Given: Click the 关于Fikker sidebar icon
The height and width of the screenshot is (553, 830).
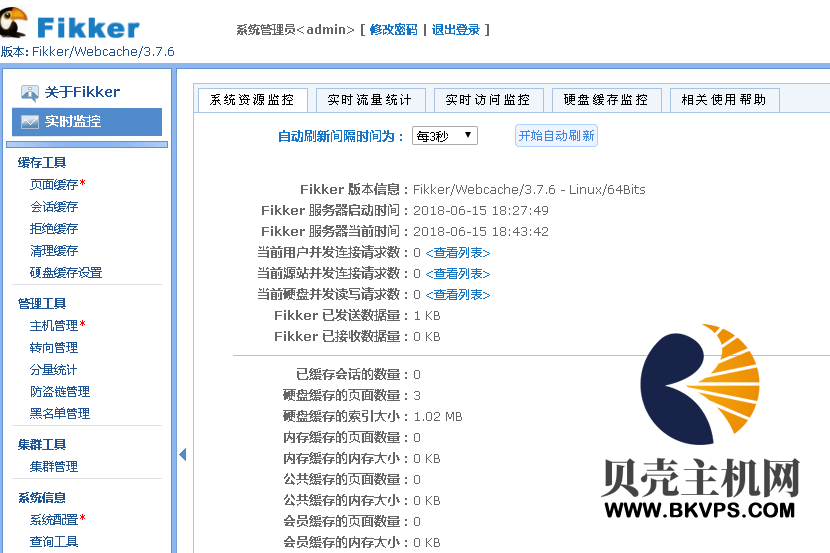Looking at the screenshot, I should (x=29, y=92).
